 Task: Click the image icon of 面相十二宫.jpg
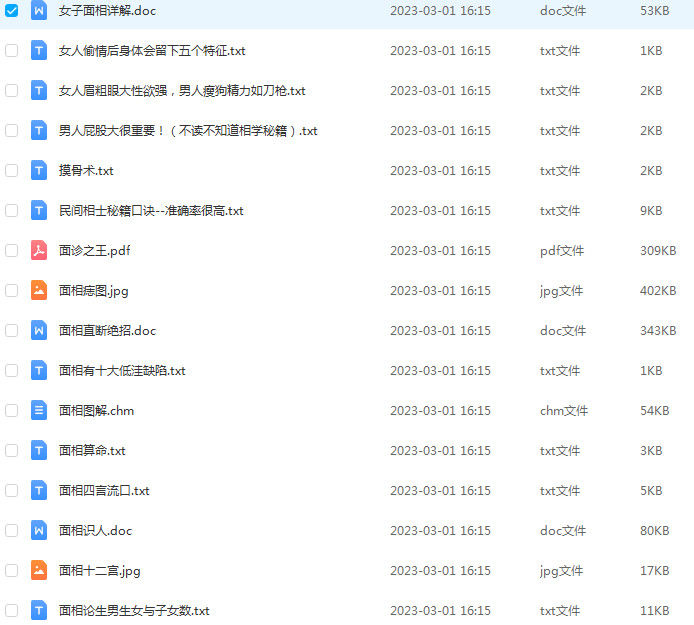click(39, 571)
